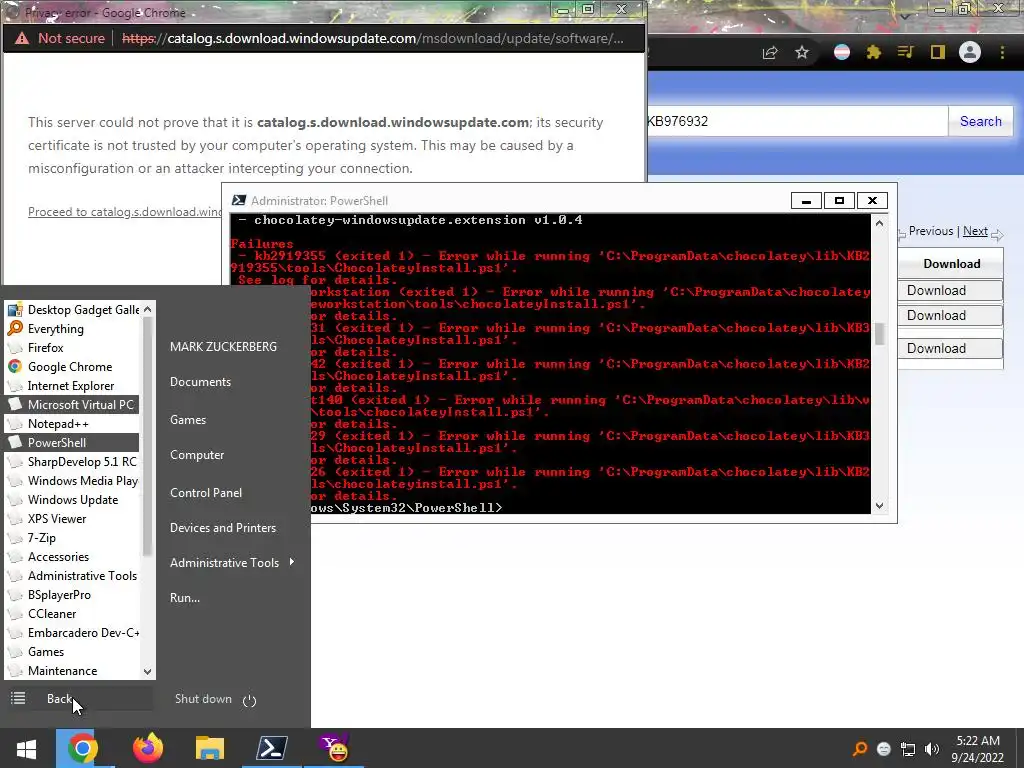Open the Chrome profile avatar

point(970,52)
